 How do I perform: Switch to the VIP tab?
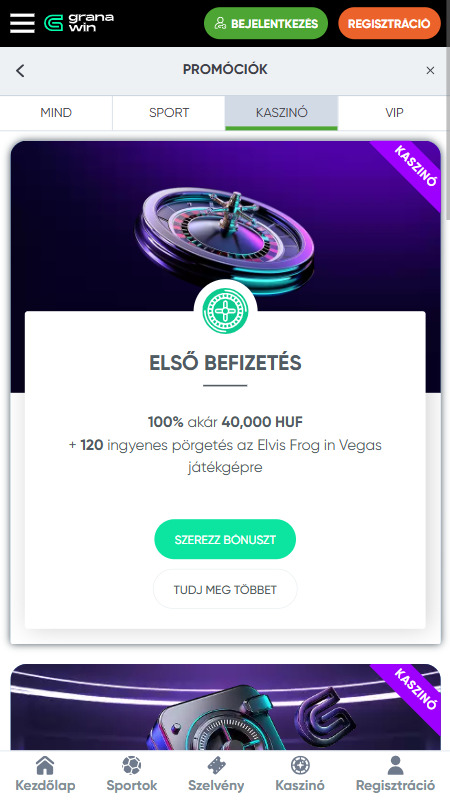394,113
